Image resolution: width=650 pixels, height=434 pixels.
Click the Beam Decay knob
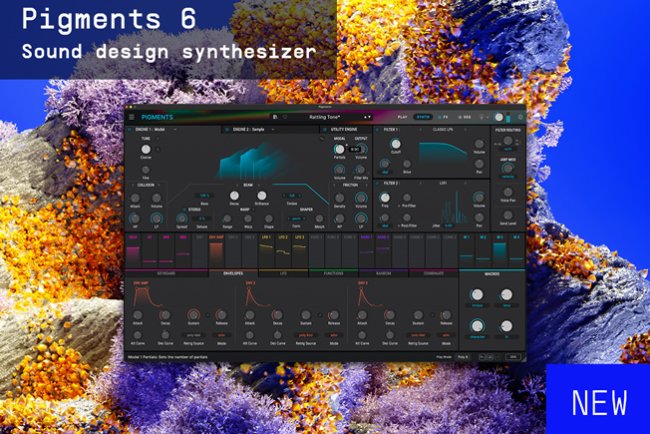[x=234, y=195]
